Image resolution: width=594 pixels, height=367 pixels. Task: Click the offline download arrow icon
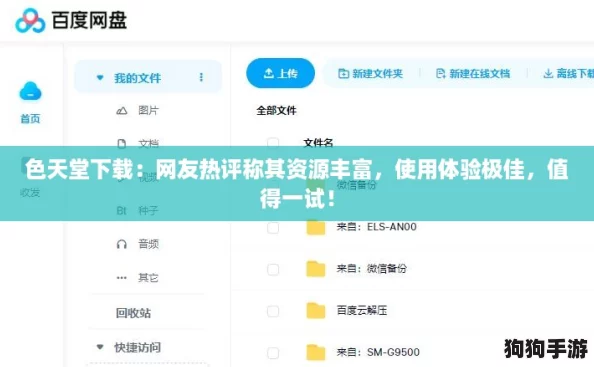tap(548, 73)
